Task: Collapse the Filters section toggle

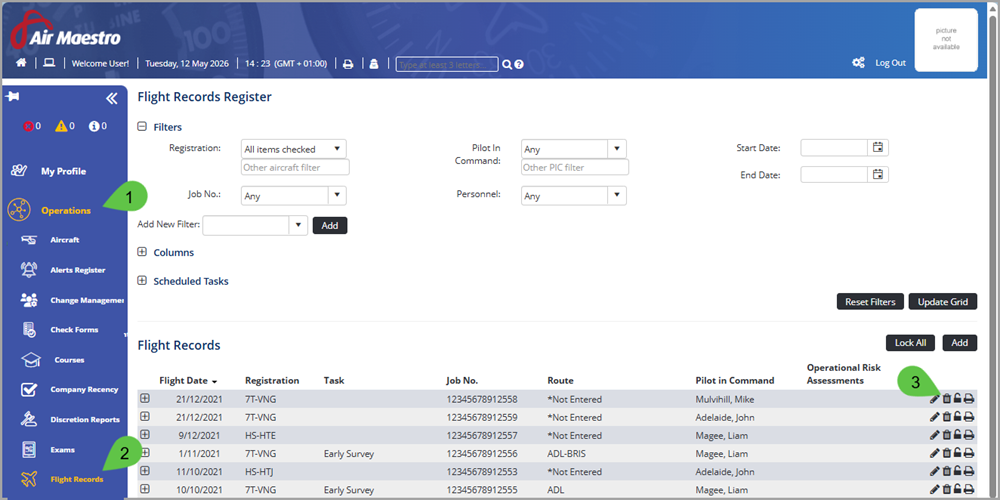Action: tap(142, 127)
